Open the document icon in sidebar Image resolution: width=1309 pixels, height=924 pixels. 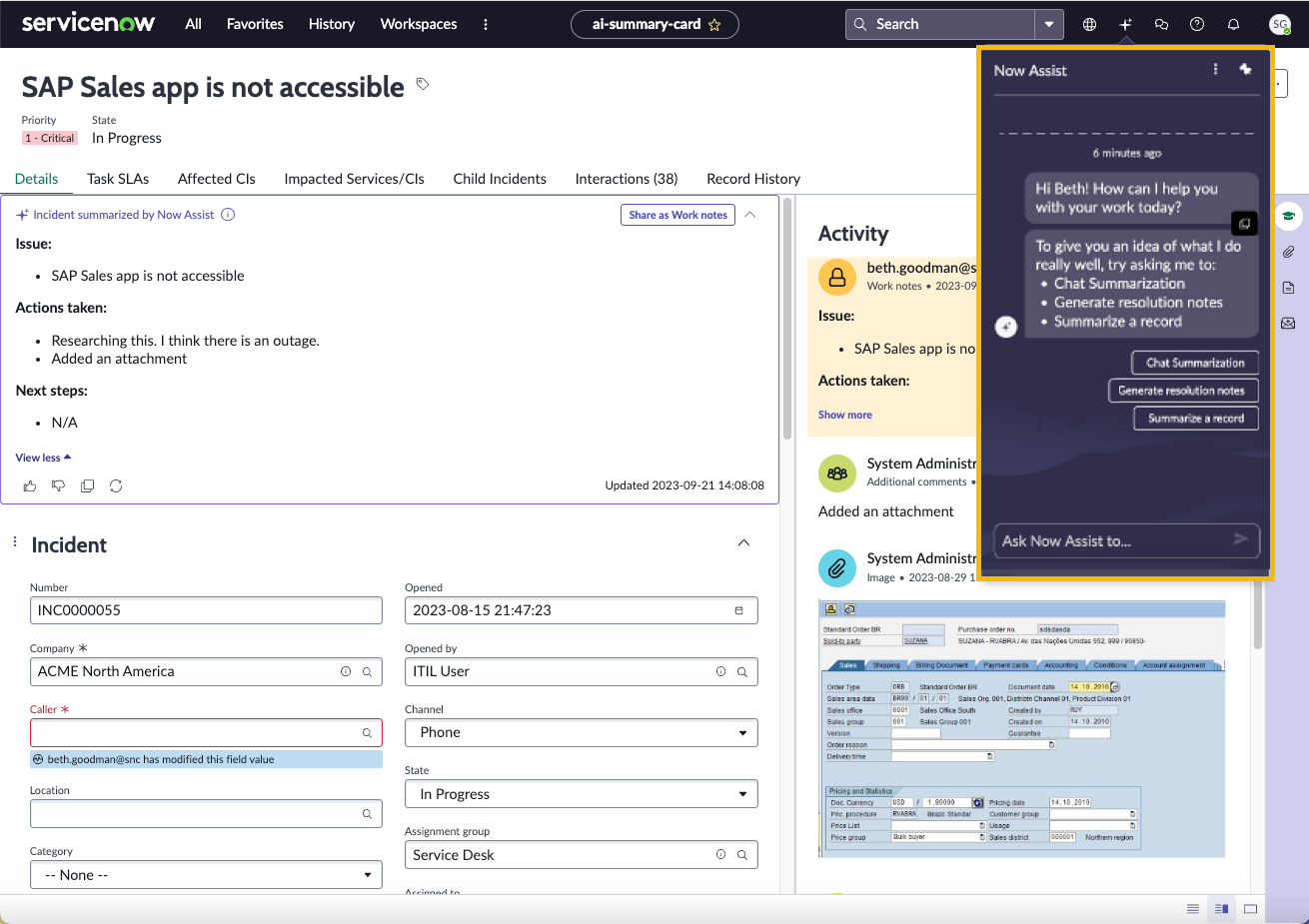[x=1288, y=288]
